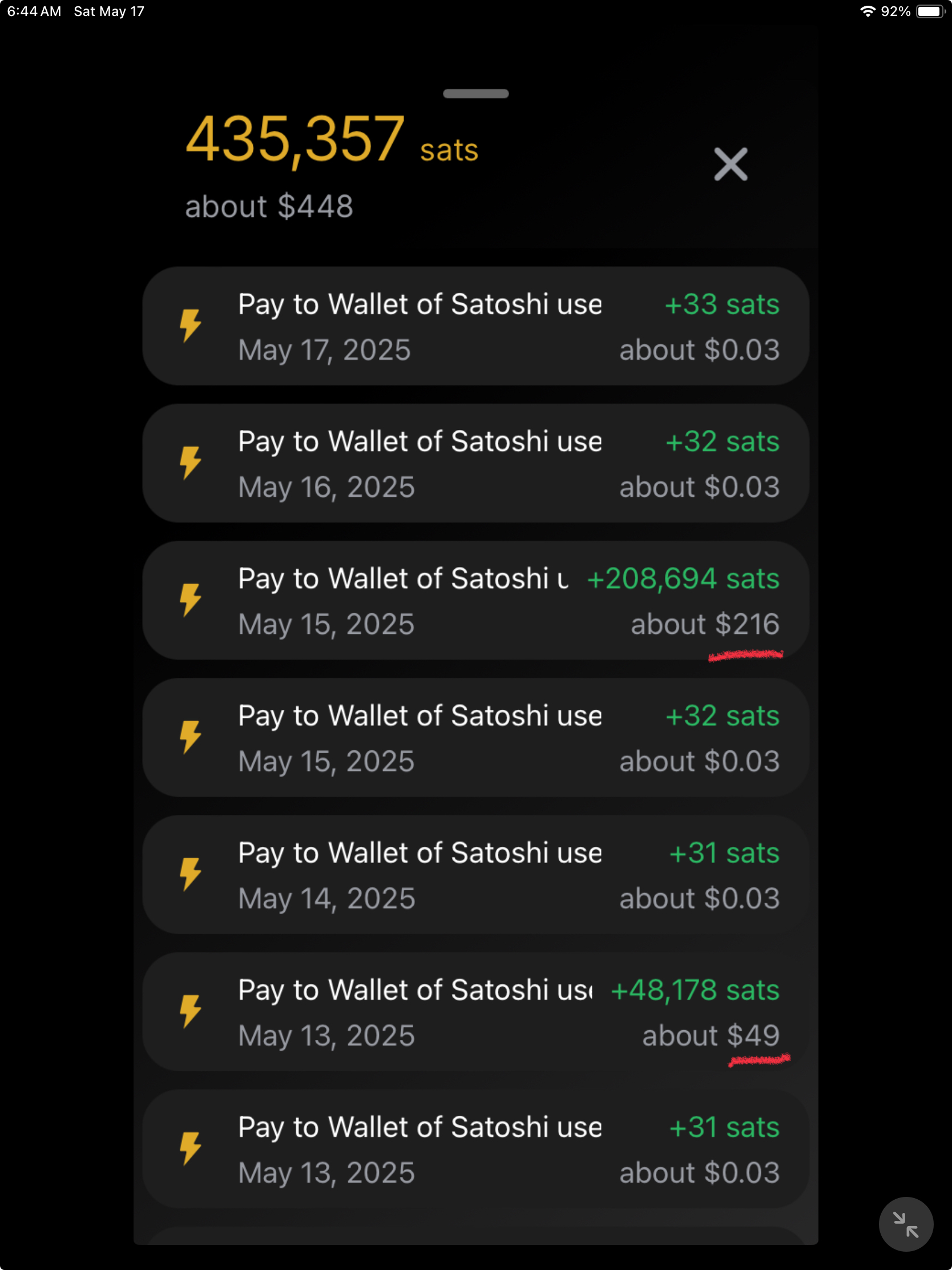The width and height of the screenshot is (952, 1270).
Task: Tap lightning icon on +48,178 sats transaction
Action: [191, 1012]
